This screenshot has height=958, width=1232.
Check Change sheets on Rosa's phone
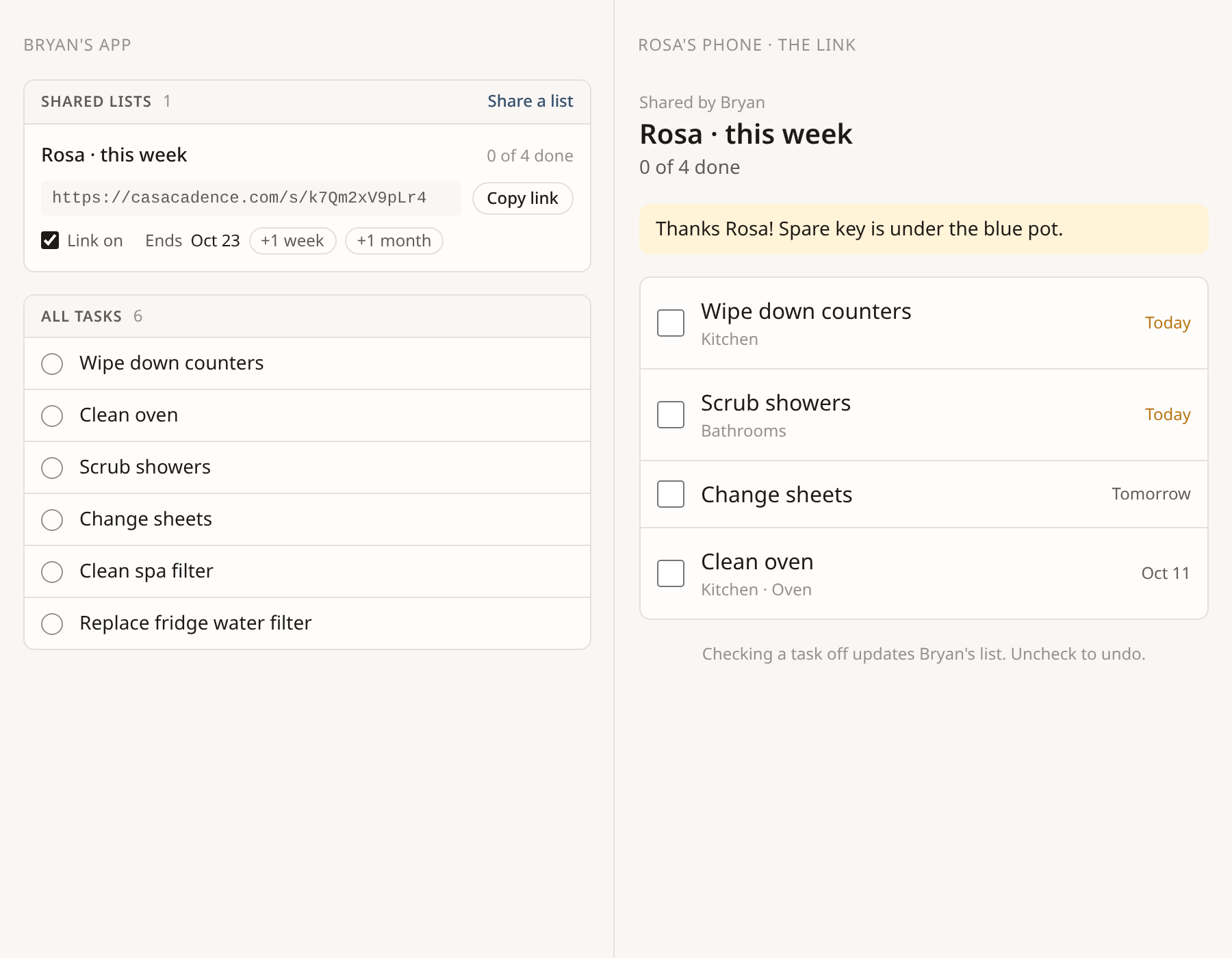(x=671, y=494)
